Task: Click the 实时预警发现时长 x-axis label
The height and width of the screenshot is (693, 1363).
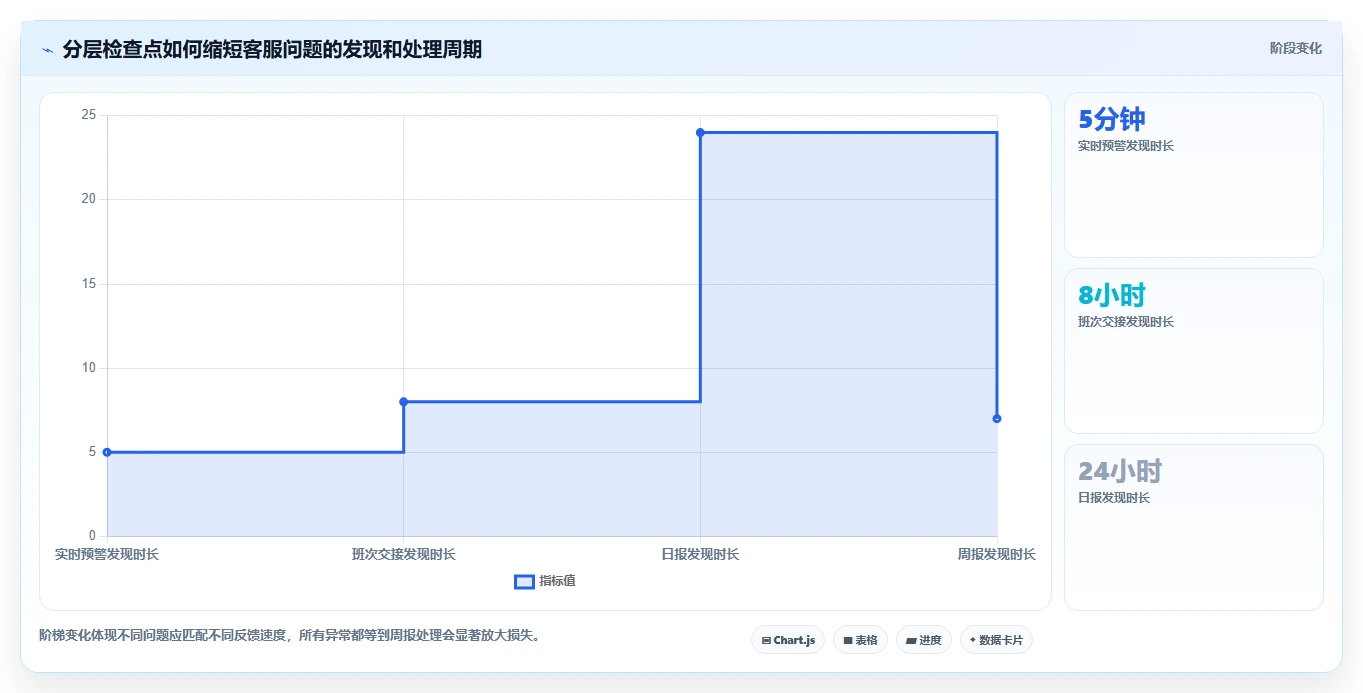Action: [107, 554]
